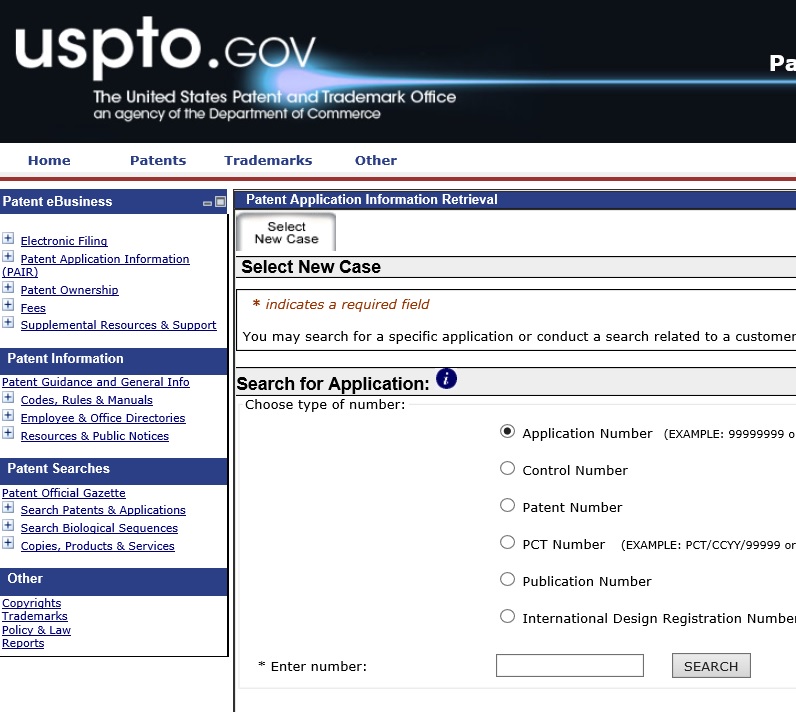This screenshot has height=712, width=796.
Task: Open the Patent Ownership link
Action: point(70,290)
